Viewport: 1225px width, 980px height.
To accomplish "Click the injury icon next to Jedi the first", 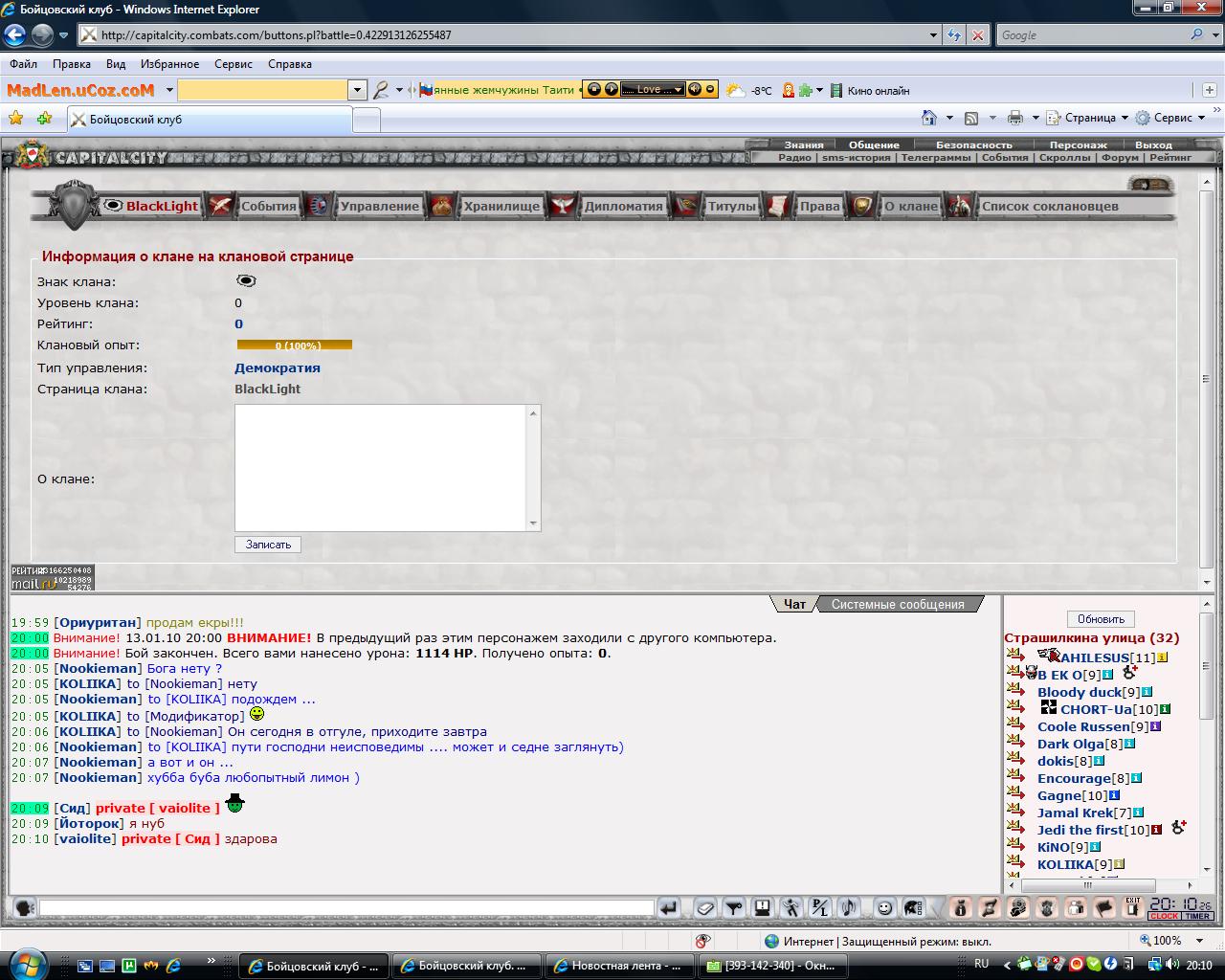I will click(x=1179, y=827).
